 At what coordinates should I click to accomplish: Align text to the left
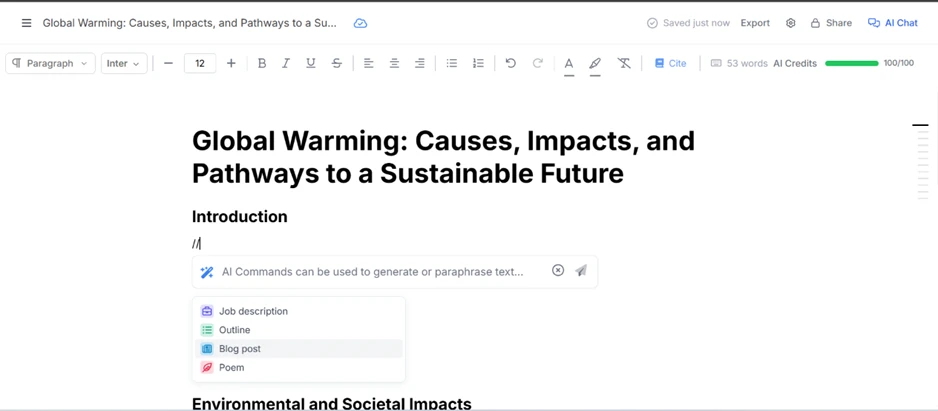click(x=368, y=63)
